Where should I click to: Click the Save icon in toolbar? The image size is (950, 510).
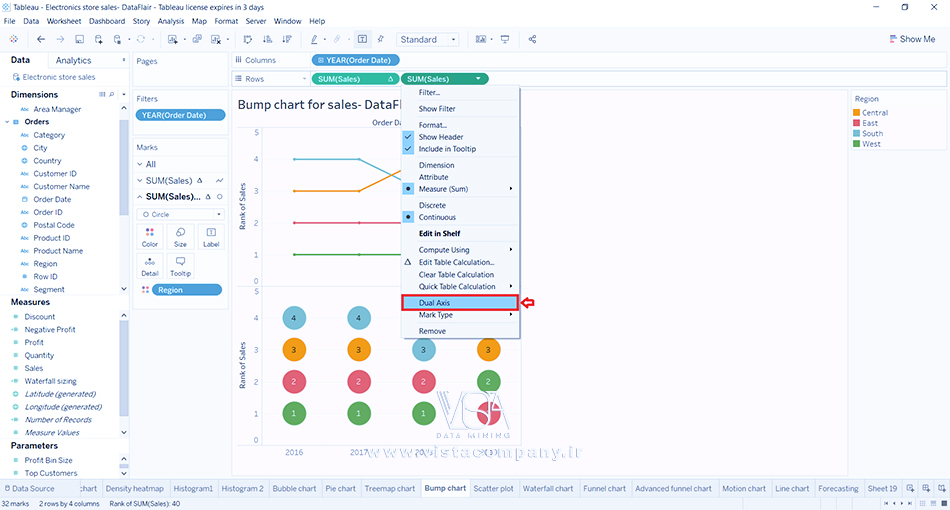79,39
